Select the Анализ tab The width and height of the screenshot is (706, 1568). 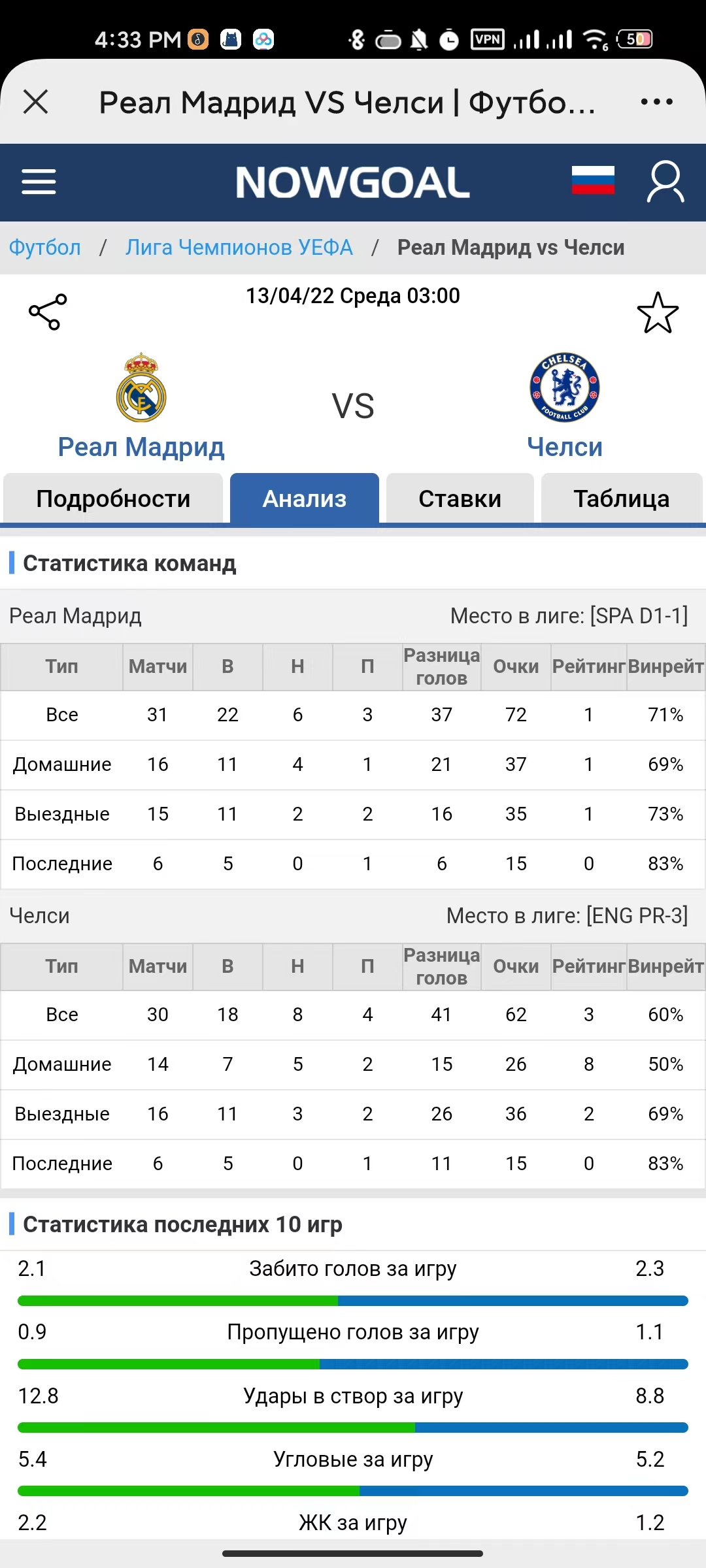(305, 498)
